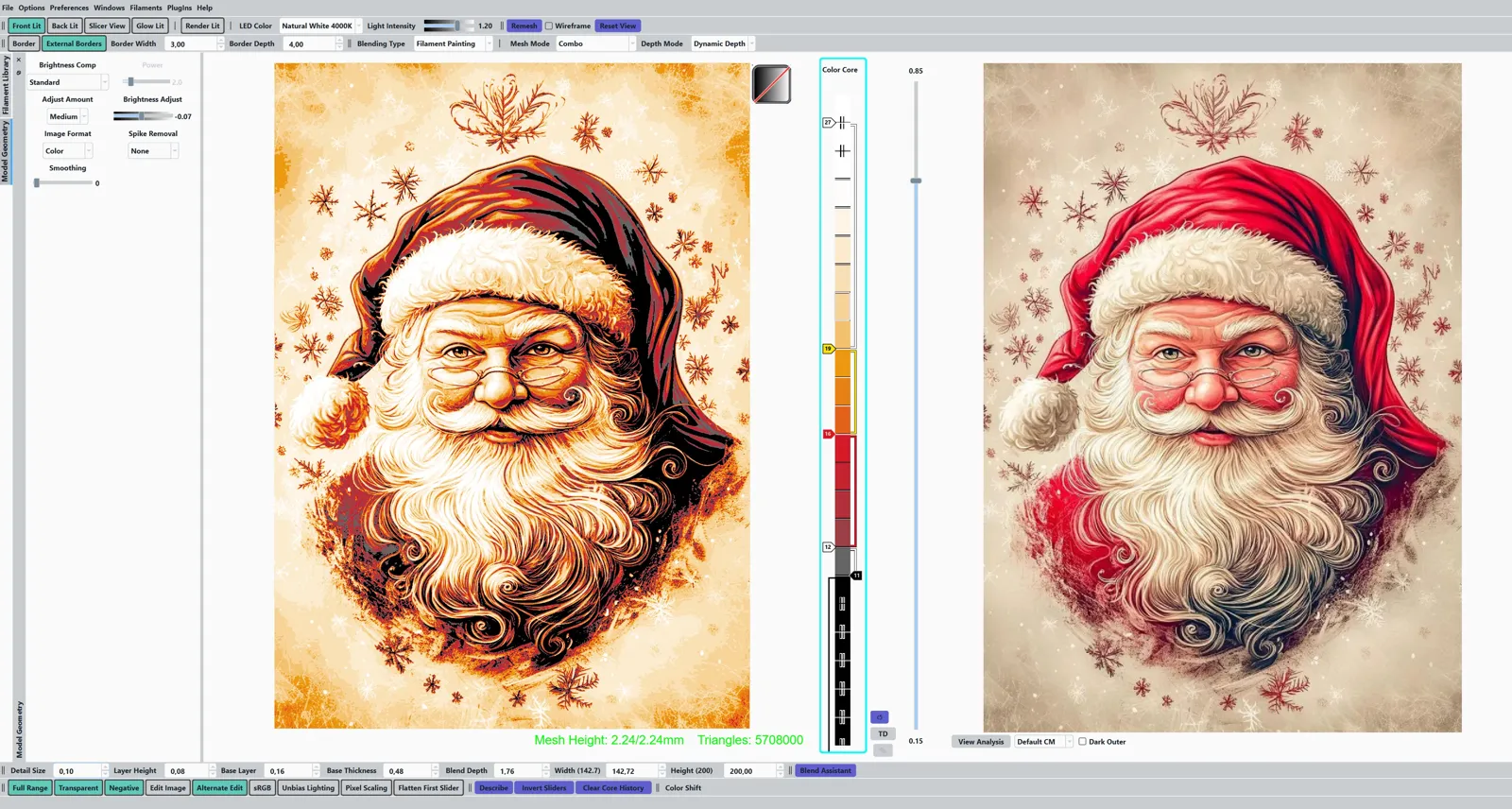Open the Blending Type dropdown
Screen dimensions: 1512x809
click(x=454, y=43)
